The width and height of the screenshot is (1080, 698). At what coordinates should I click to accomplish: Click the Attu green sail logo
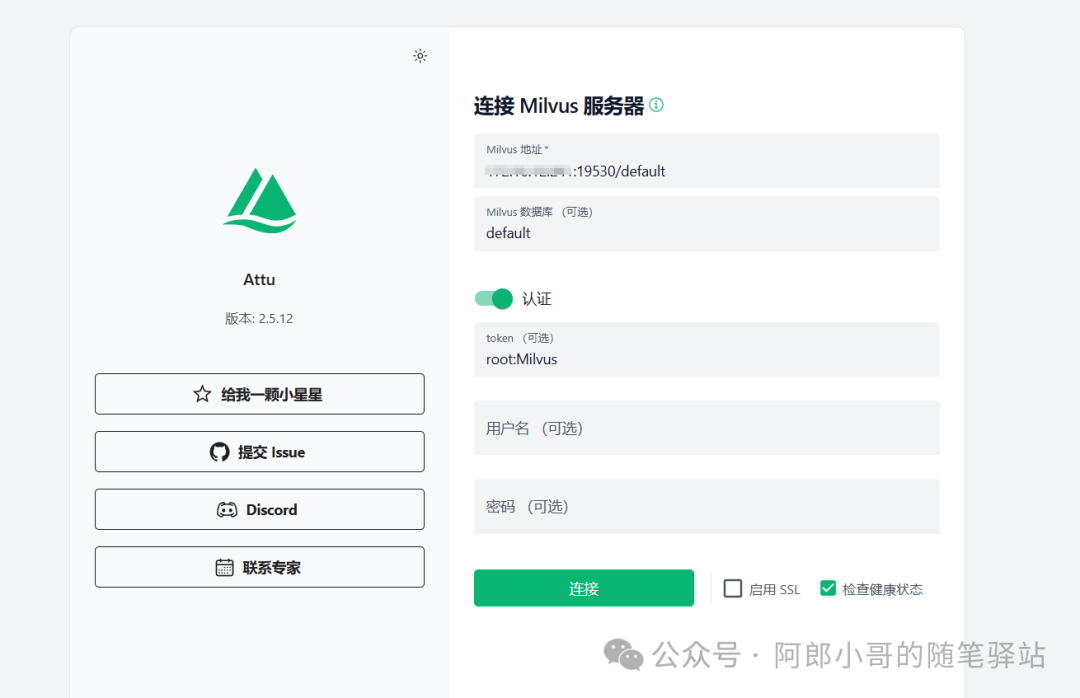pos(260,201)
